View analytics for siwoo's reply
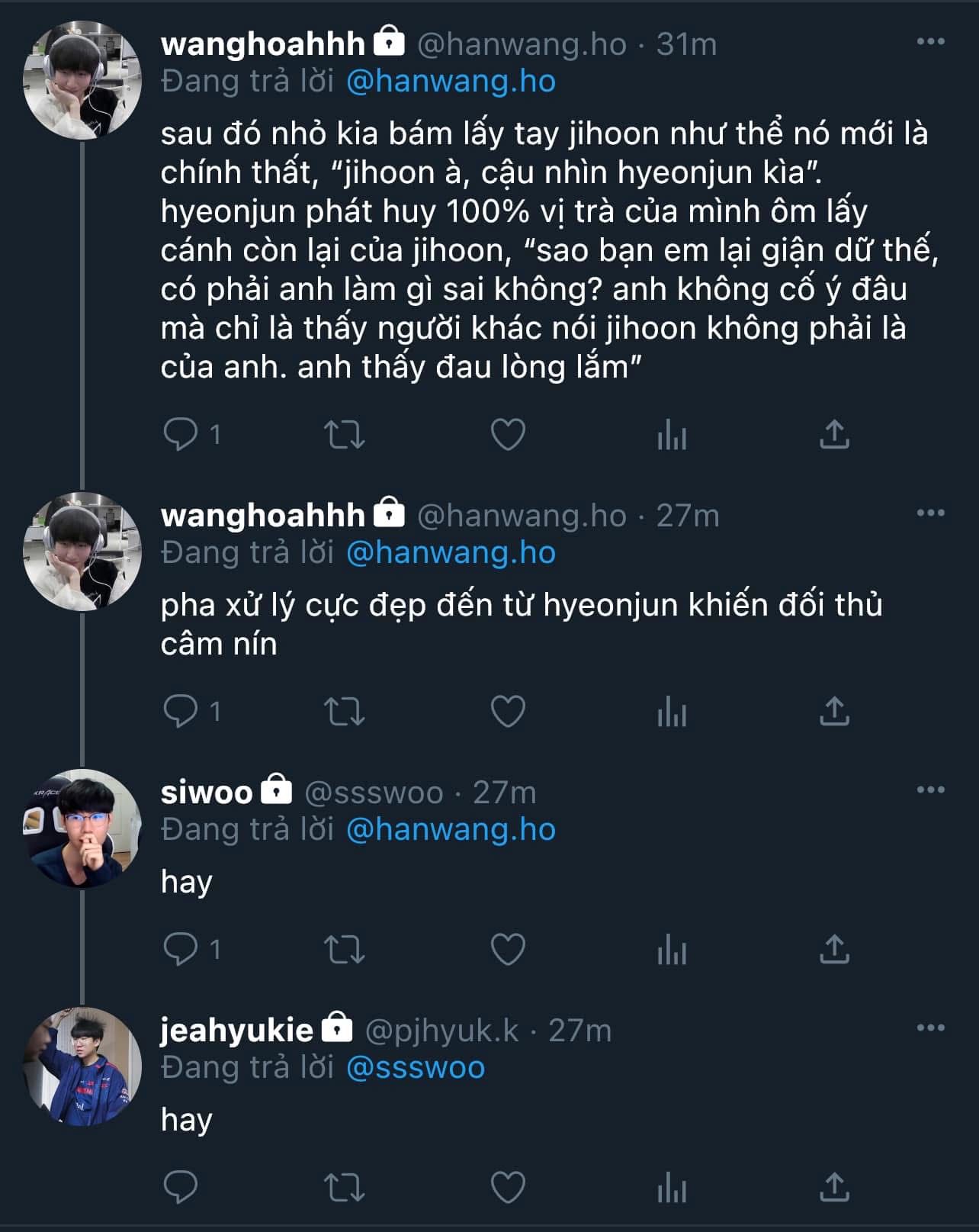 coord(672,950)
